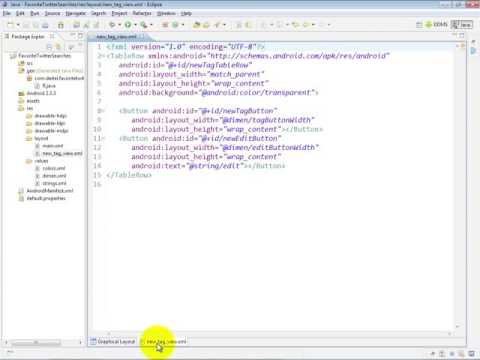Open the Navigate menu
Viewport: 480px width, 360px height.
[x=76, y=13]
